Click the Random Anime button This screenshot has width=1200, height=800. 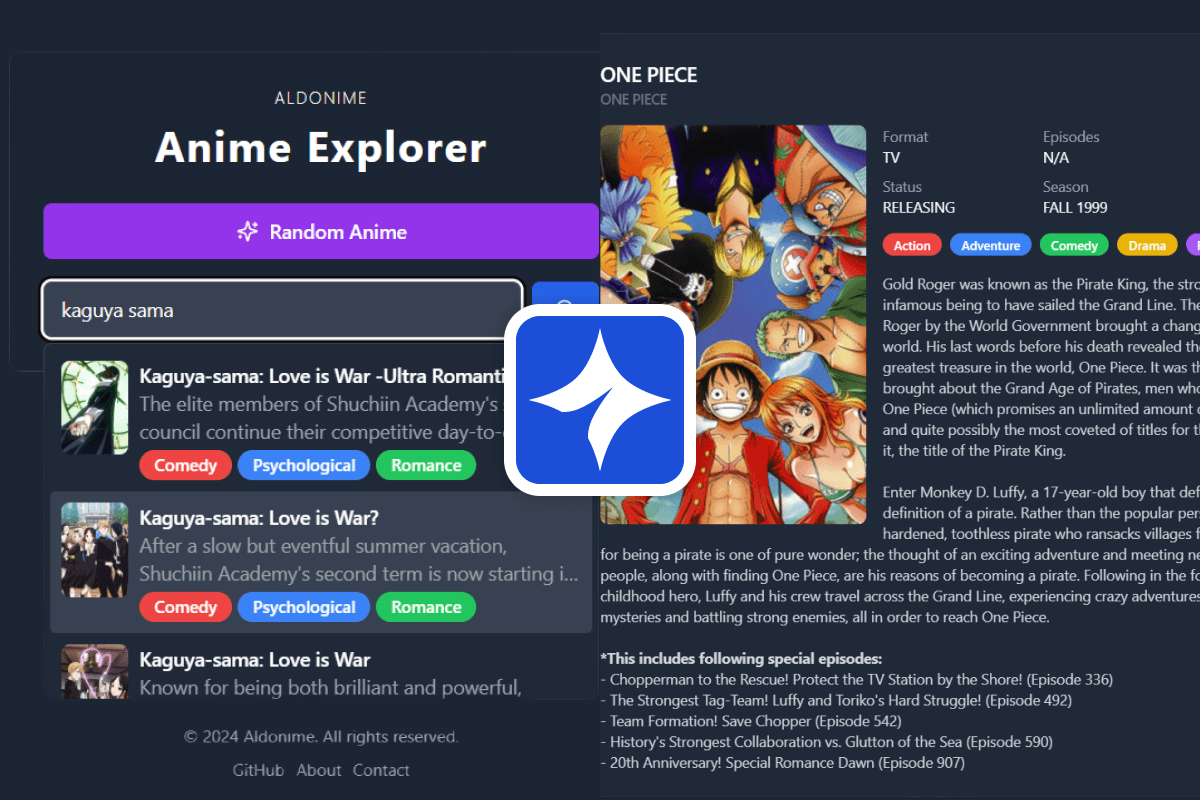click(x=321, y=232)
